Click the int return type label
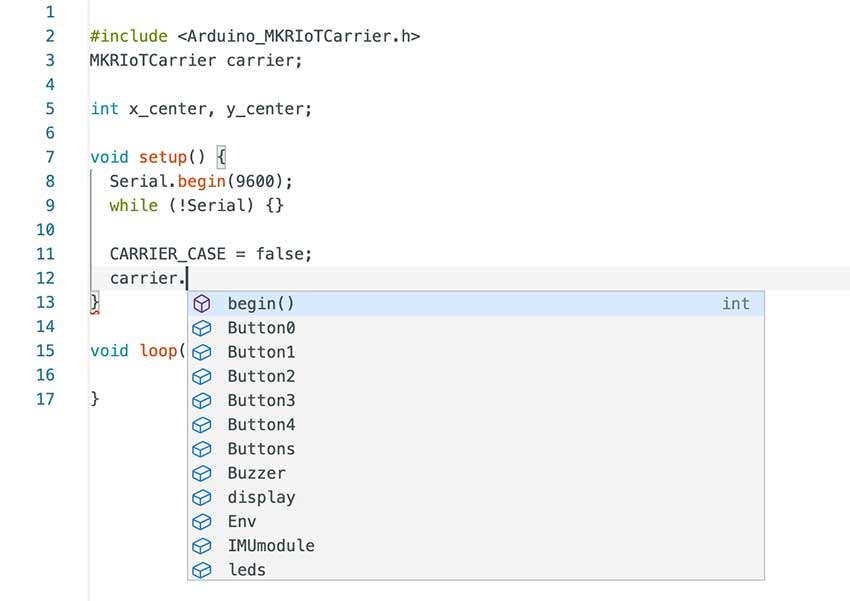This screenshot has width=850, height=601. [x=735, y=304]
